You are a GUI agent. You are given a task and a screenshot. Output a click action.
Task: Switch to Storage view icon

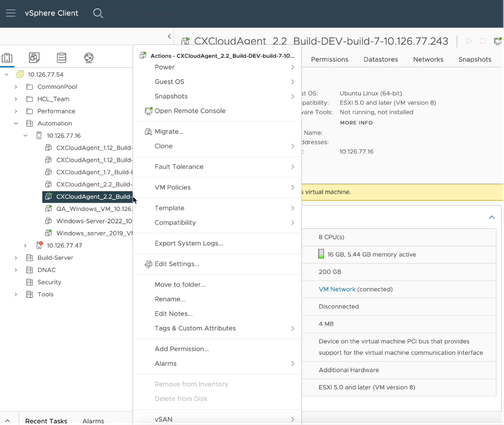(61, 58)
